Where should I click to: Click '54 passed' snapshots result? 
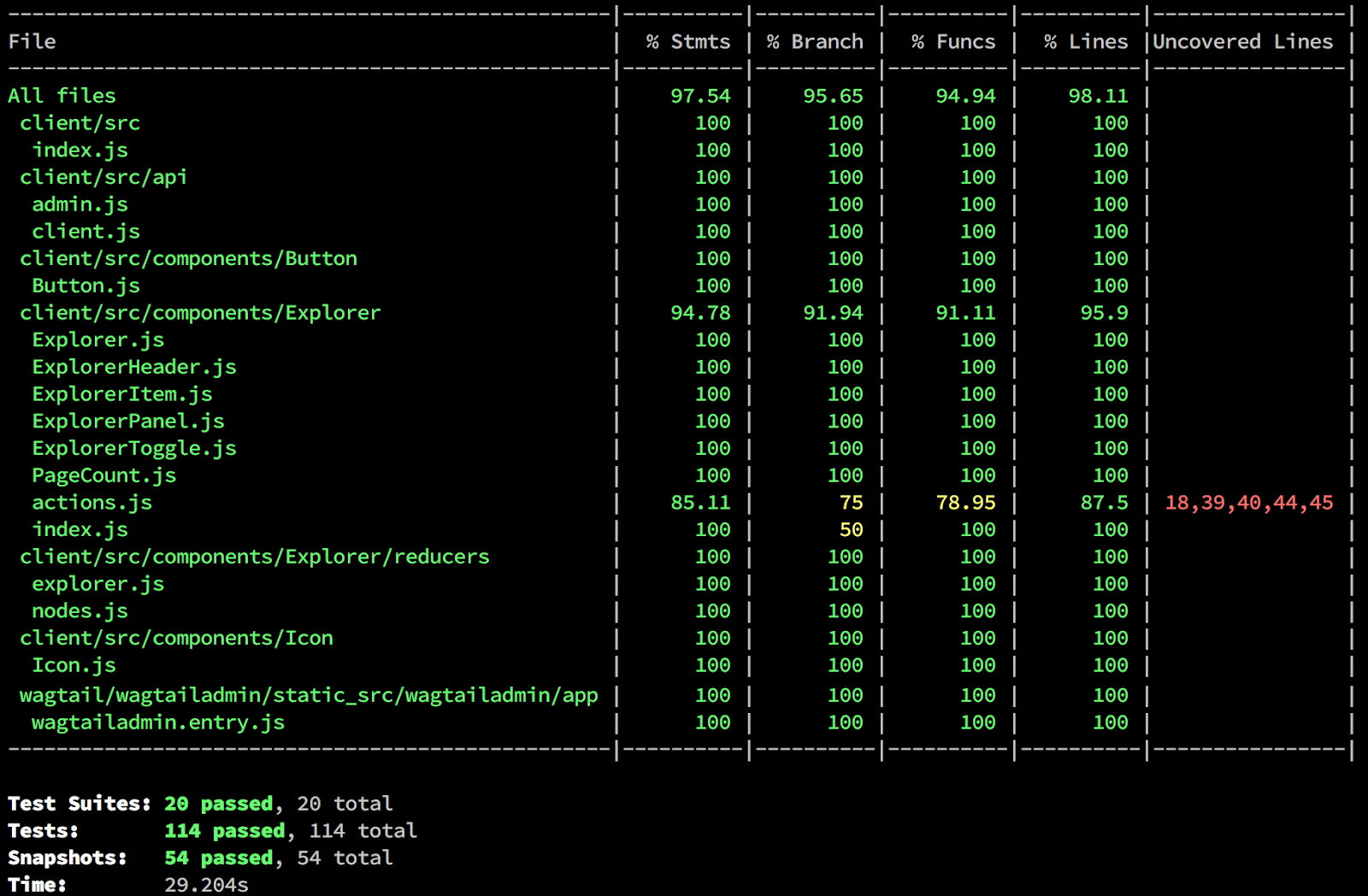click(219, 858)
